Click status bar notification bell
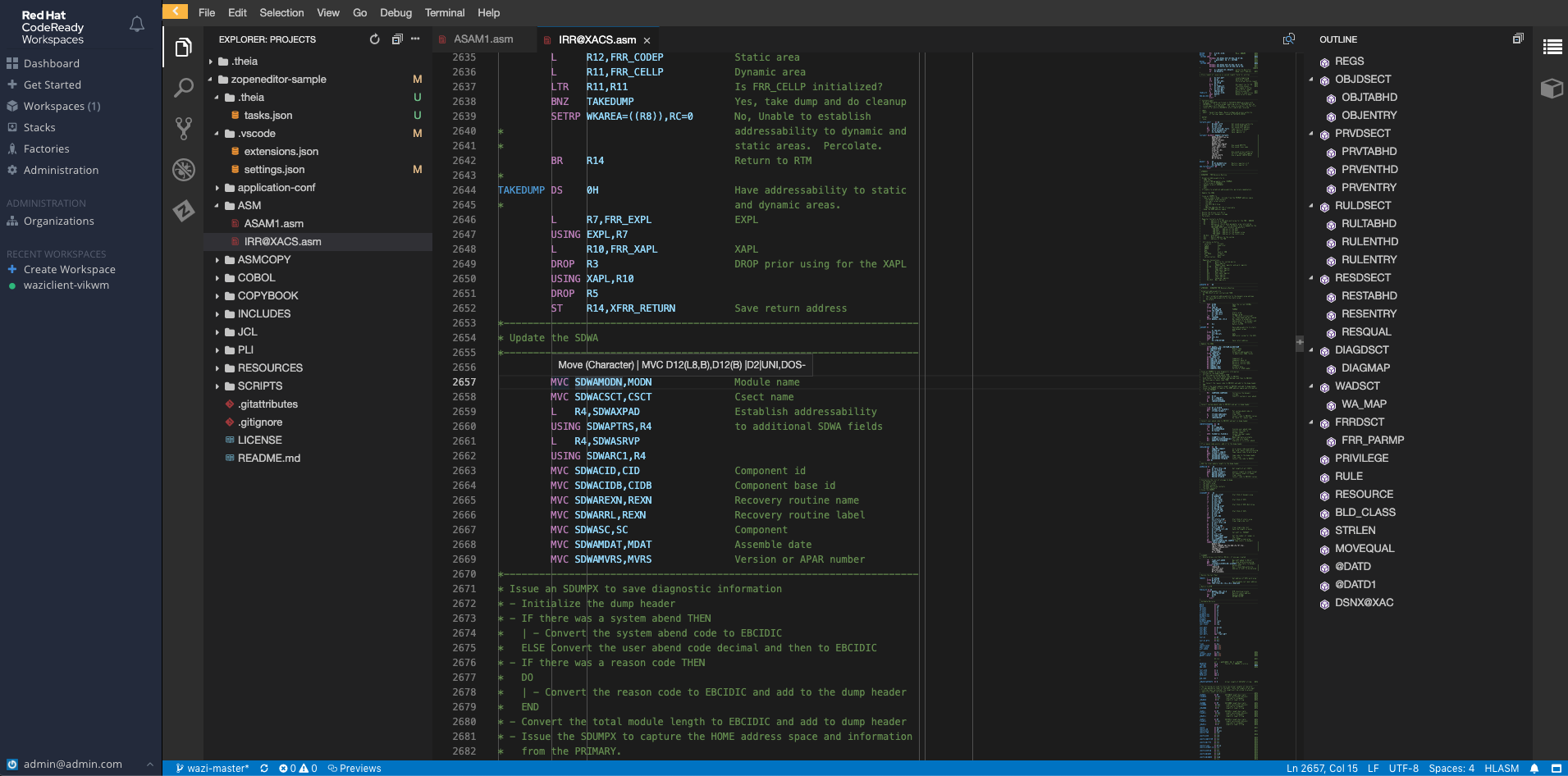This screenshot has width=1568, height=776. point(1534,769)
